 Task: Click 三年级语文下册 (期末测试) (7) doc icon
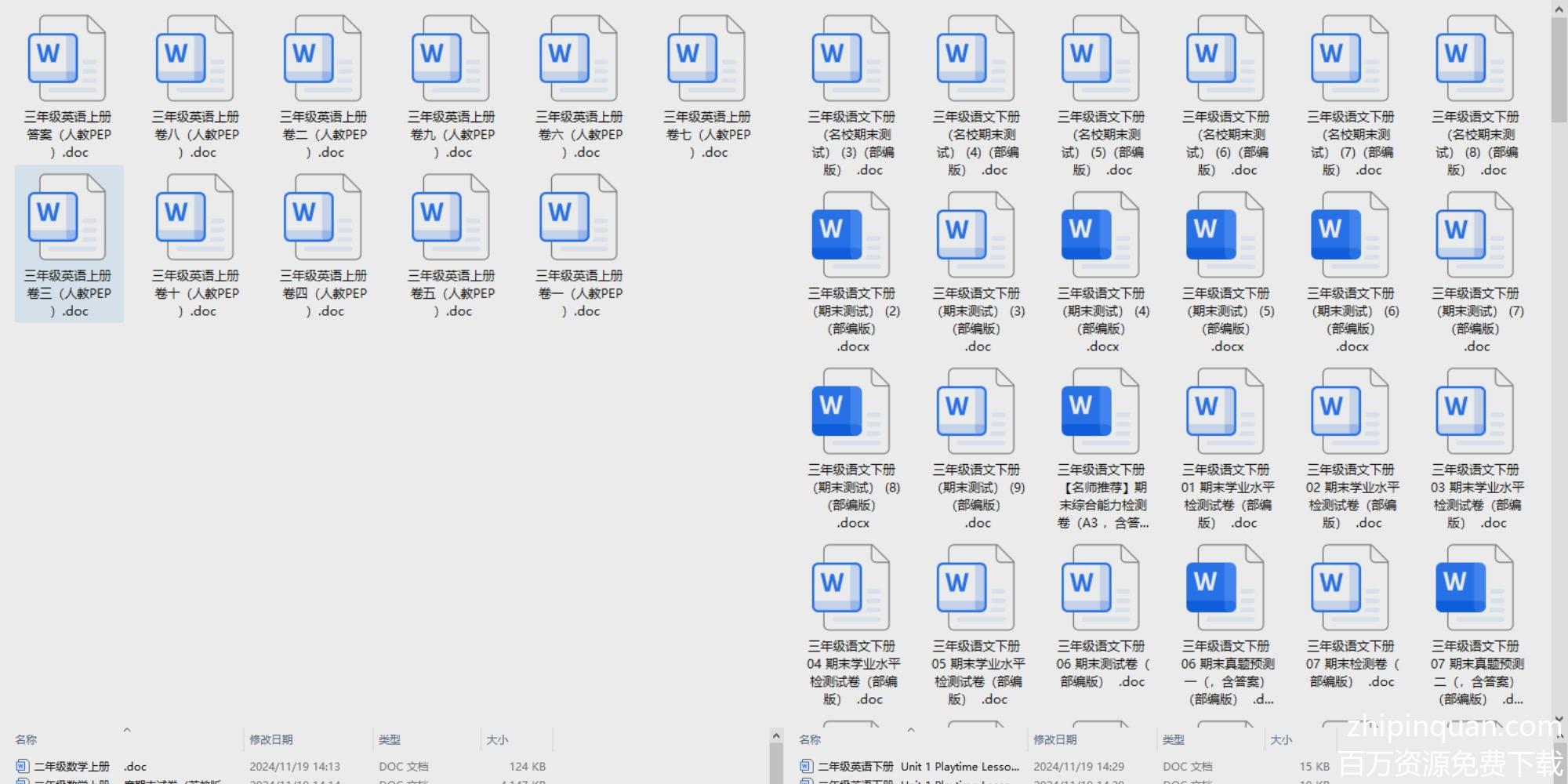1475,234
